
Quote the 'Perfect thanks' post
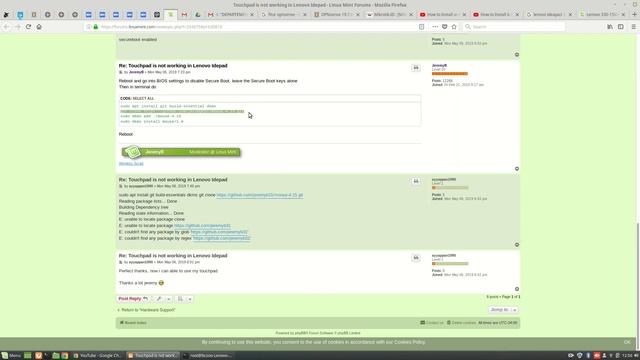pos(416,258)
